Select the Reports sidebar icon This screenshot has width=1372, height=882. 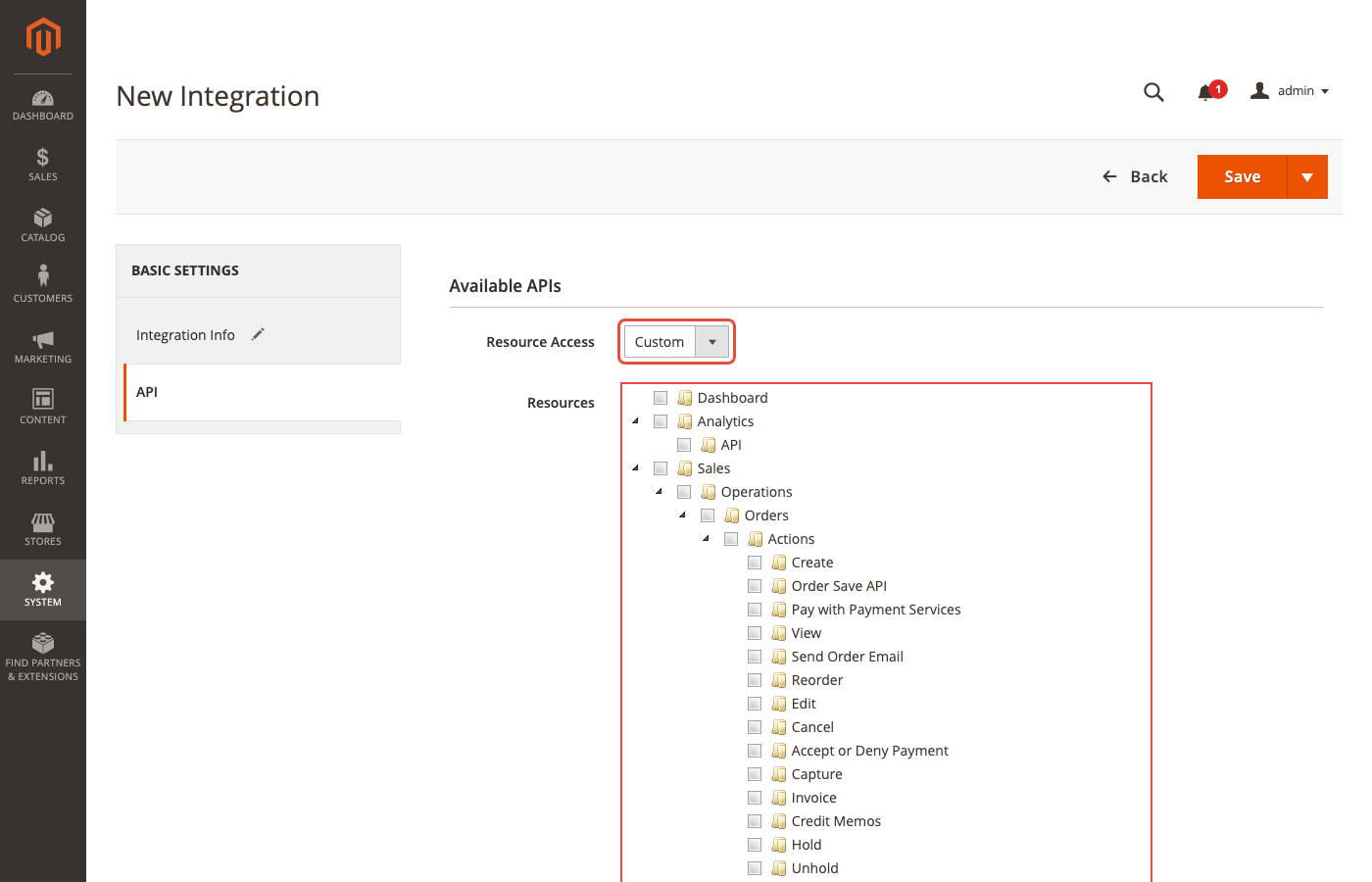tap(42, 468)
